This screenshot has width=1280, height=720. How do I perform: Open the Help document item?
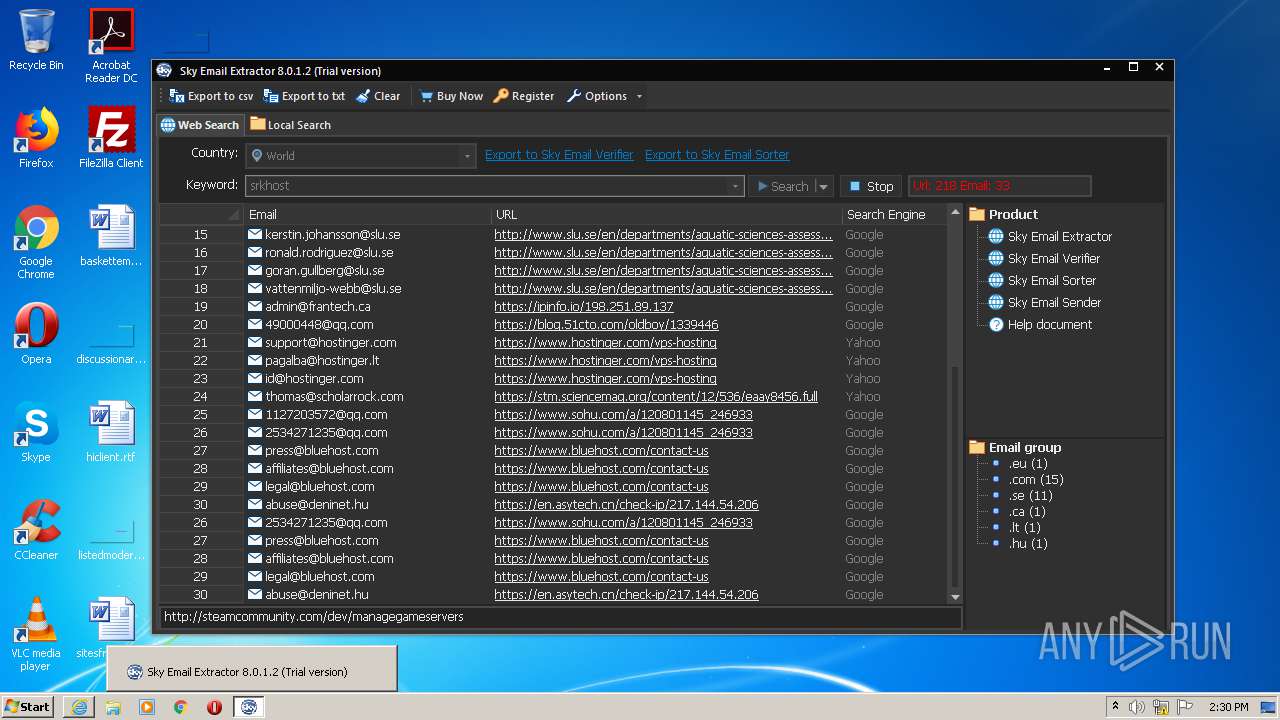coord(1040,325)
